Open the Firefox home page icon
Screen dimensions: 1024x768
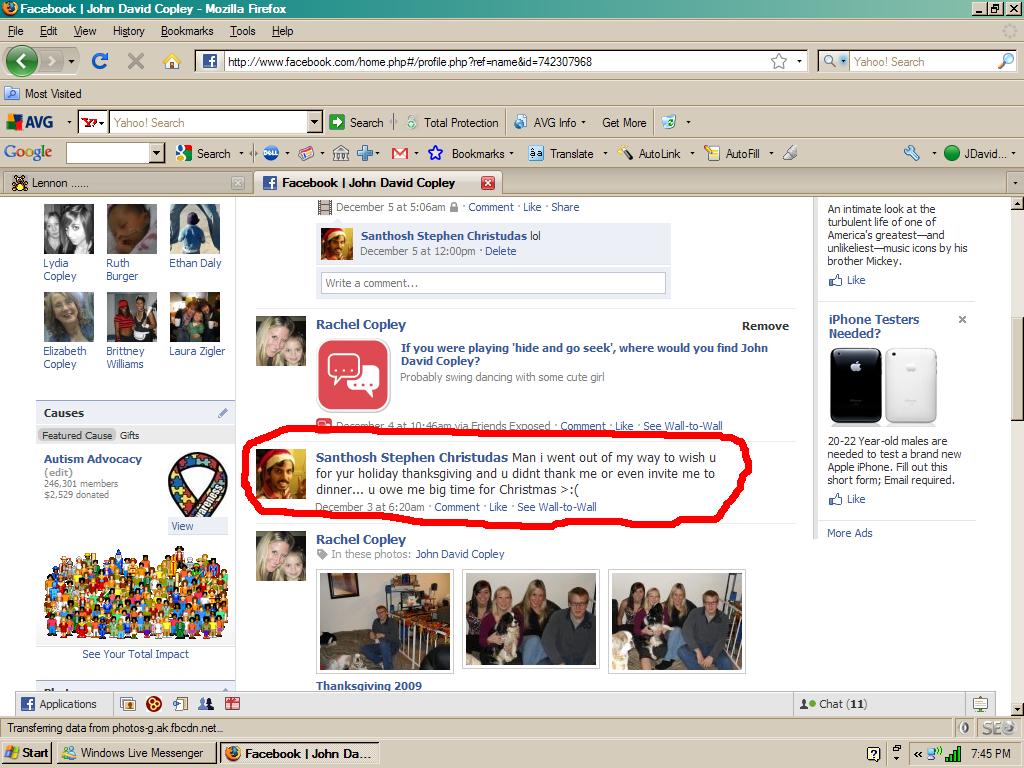(172, 61)
